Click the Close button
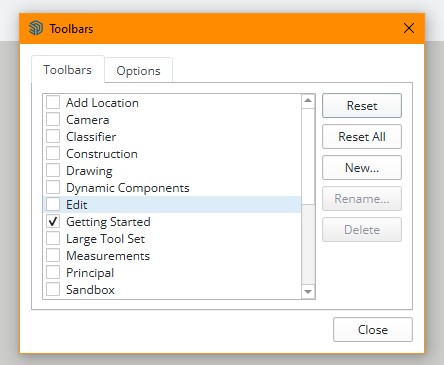This screenshot has height=365, width=444. point(373,329)
